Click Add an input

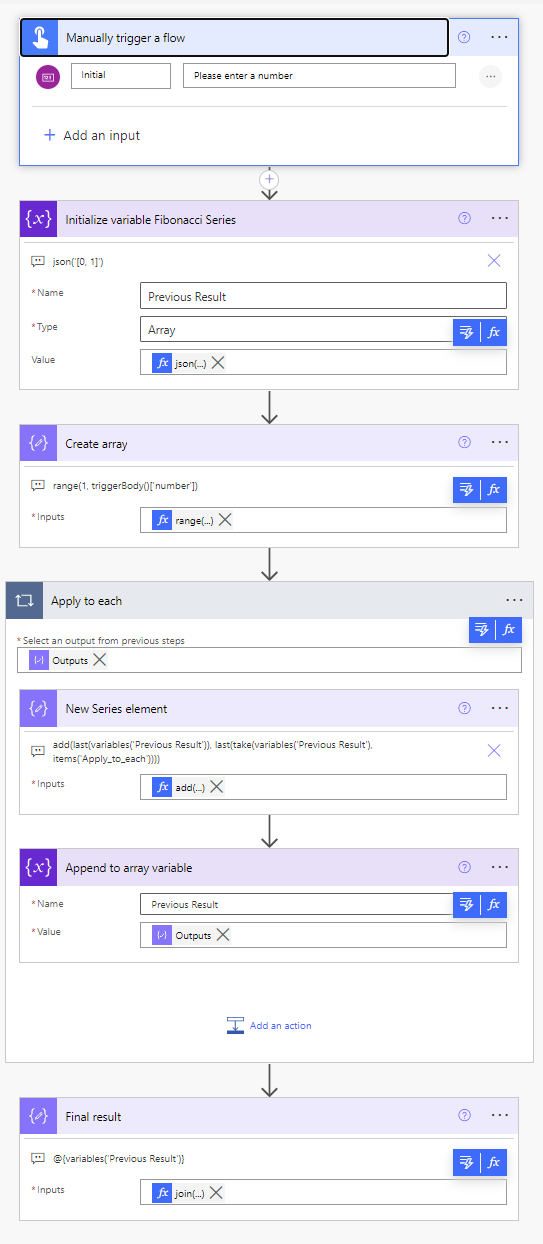[92, 135]
